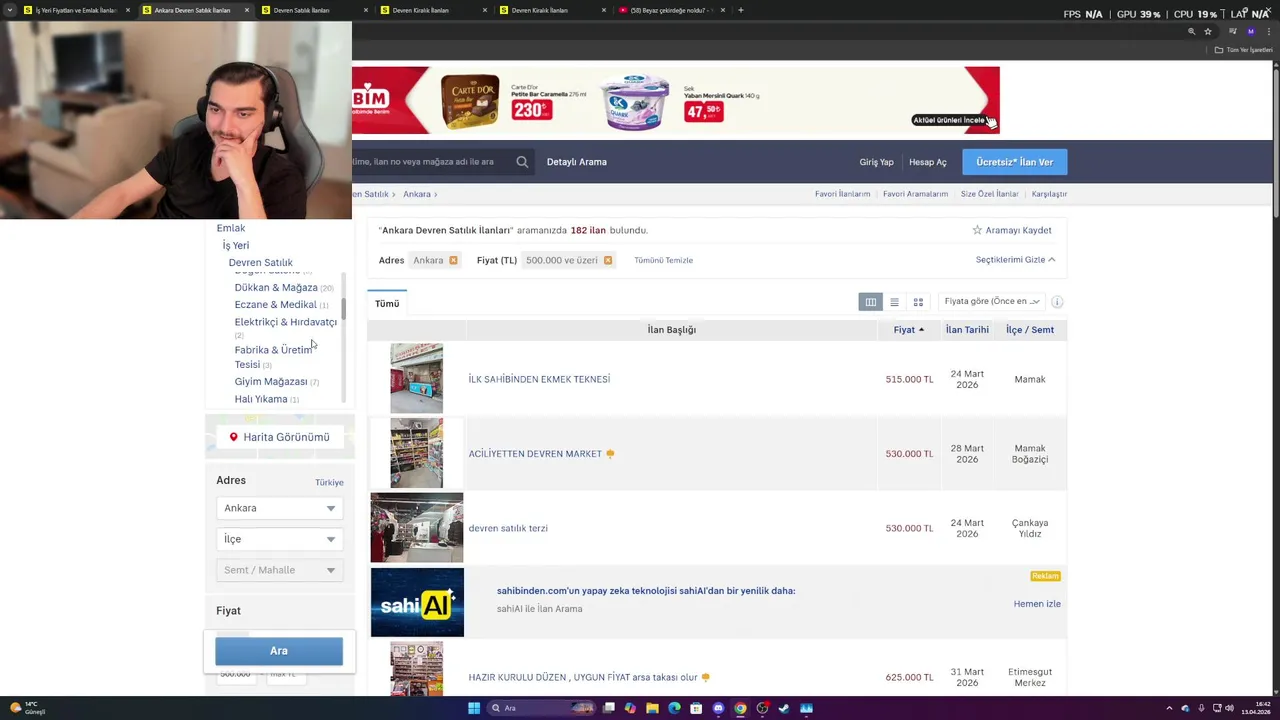The width and height of the screenshot is (1280, 720).
Task: Open the İlçe district dropdown
Action: (279, 539)
